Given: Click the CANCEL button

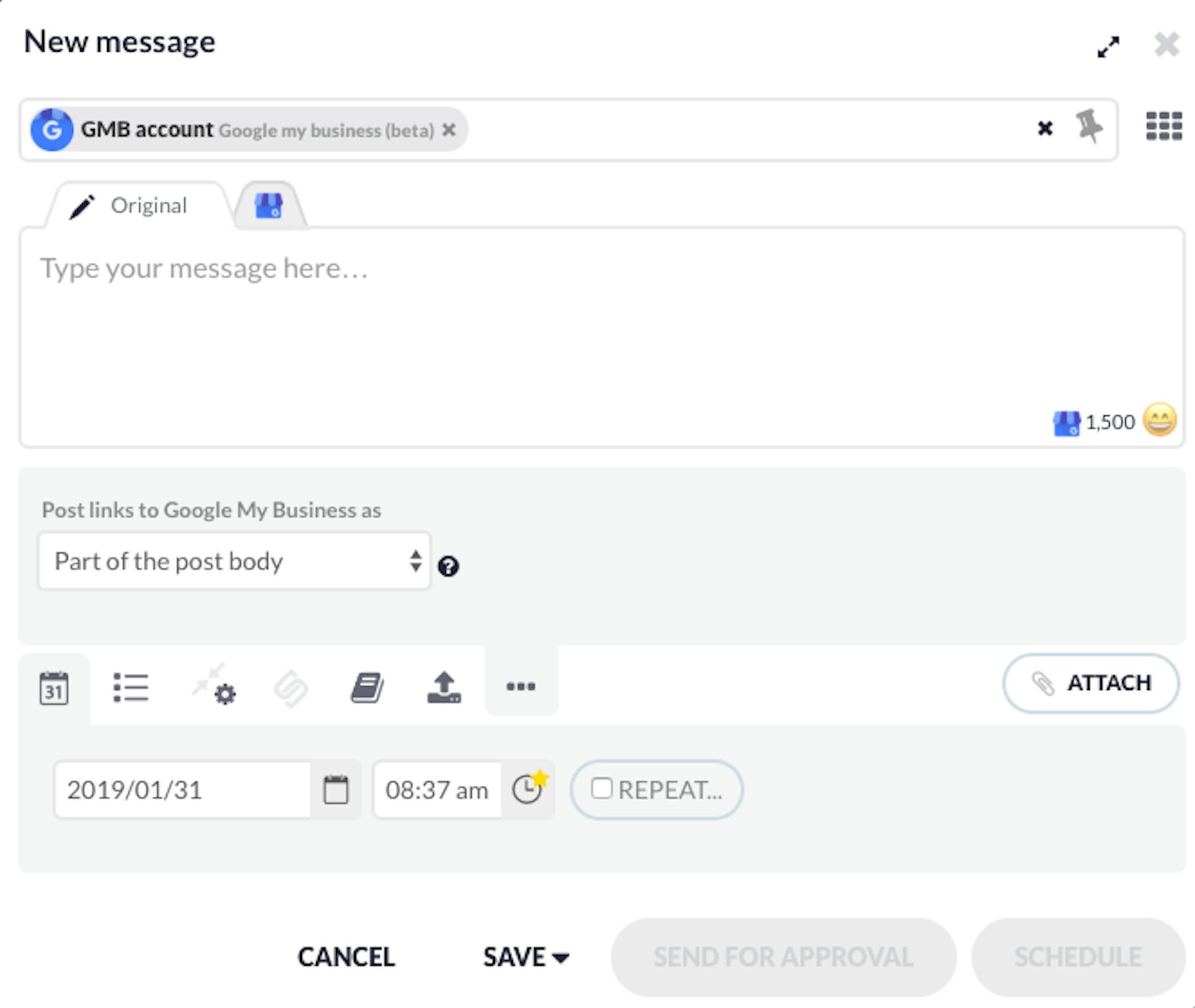Looking at the screenshot, I should [346, 957].
